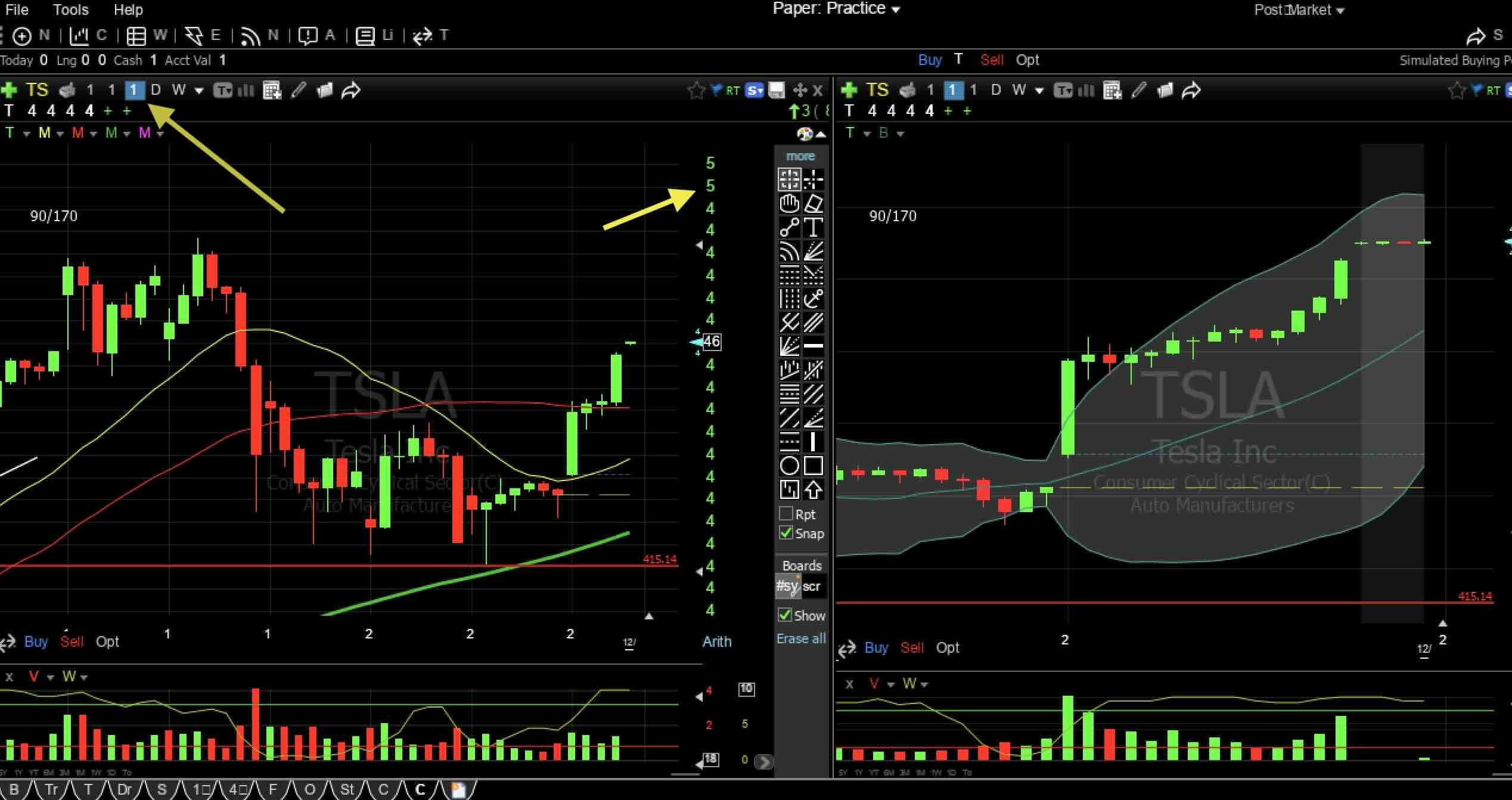1512x800 pixels.
Task: Open the News feed icon
Action: click(x=250, y=36)
